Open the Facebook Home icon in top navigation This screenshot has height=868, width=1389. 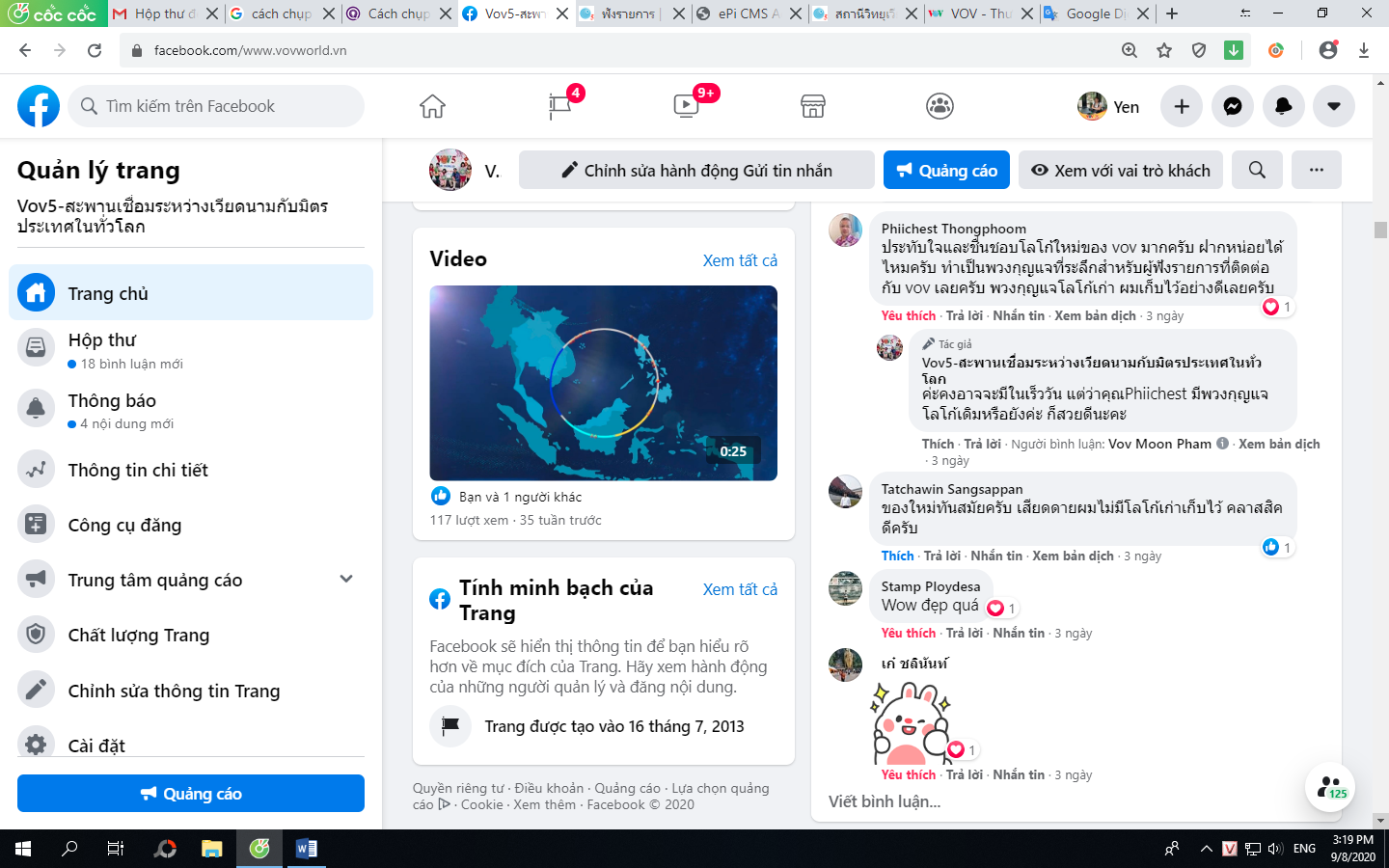tap(432, 106)
